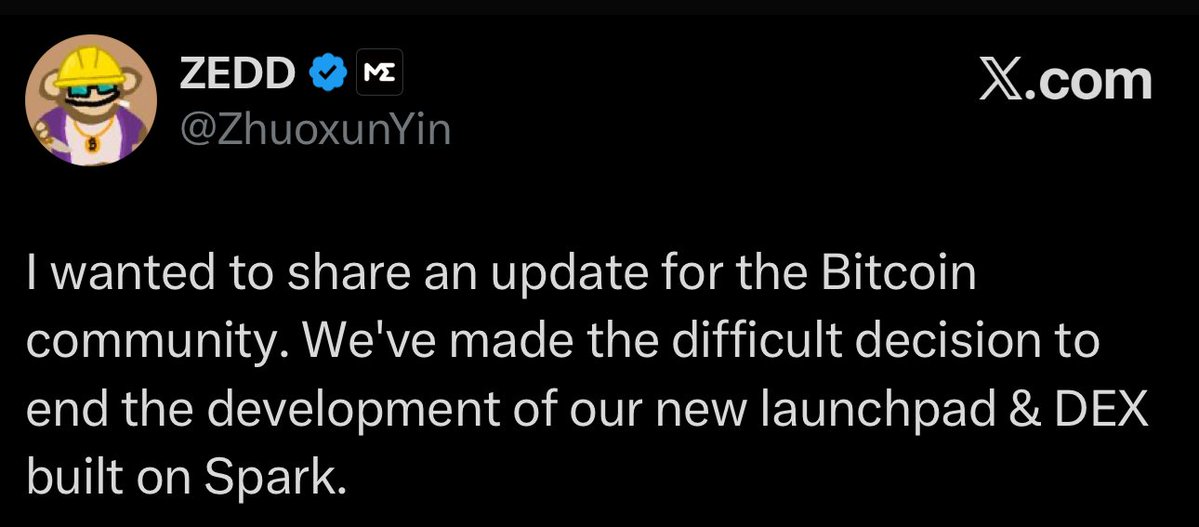Click the X logo in the watermark
This screenshot has width=1199, height=527.
pyautogui.click(x=1004, y=82)
